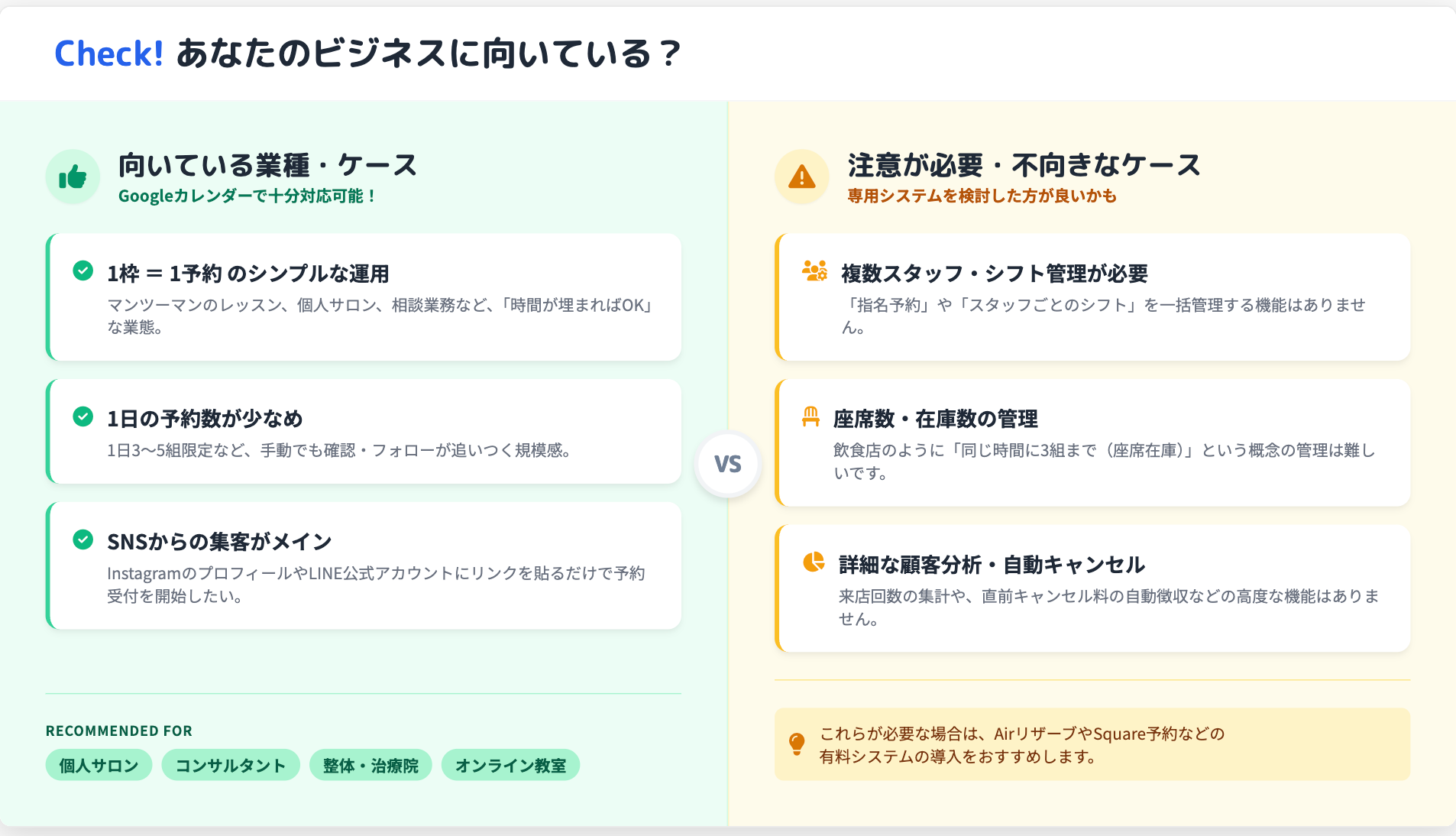Click the 座席数・在庫数の管理 card title
Image resolution: width=1456 pixels, height=836 pixels.
[x=935, y=419]
